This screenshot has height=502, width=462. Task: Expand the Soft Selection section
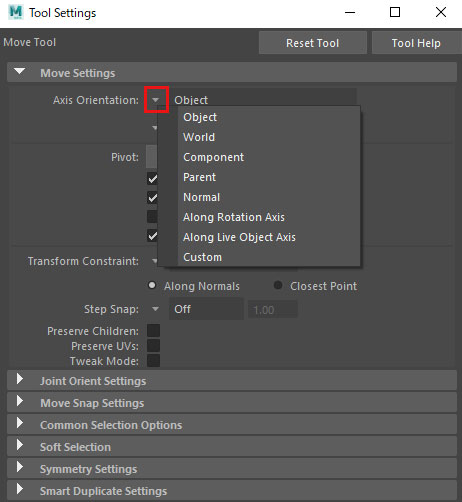pos(20,445)
